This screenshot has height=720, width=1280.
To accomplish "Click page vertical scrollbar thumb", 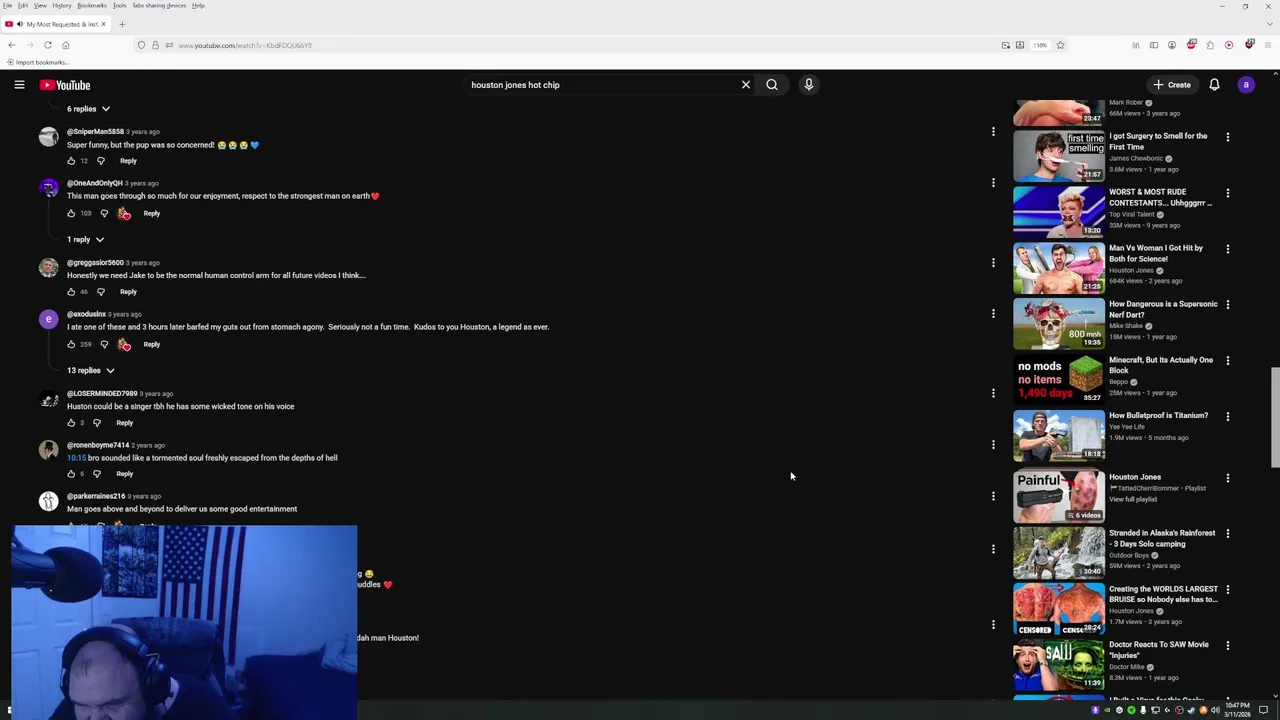I will (1275, 417).
